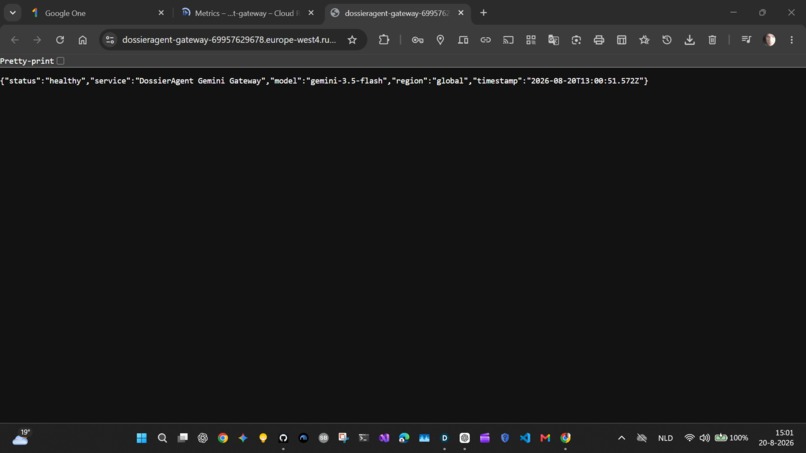
Task: Bookmark this tab with address bar star
Action: click(352, 40)
